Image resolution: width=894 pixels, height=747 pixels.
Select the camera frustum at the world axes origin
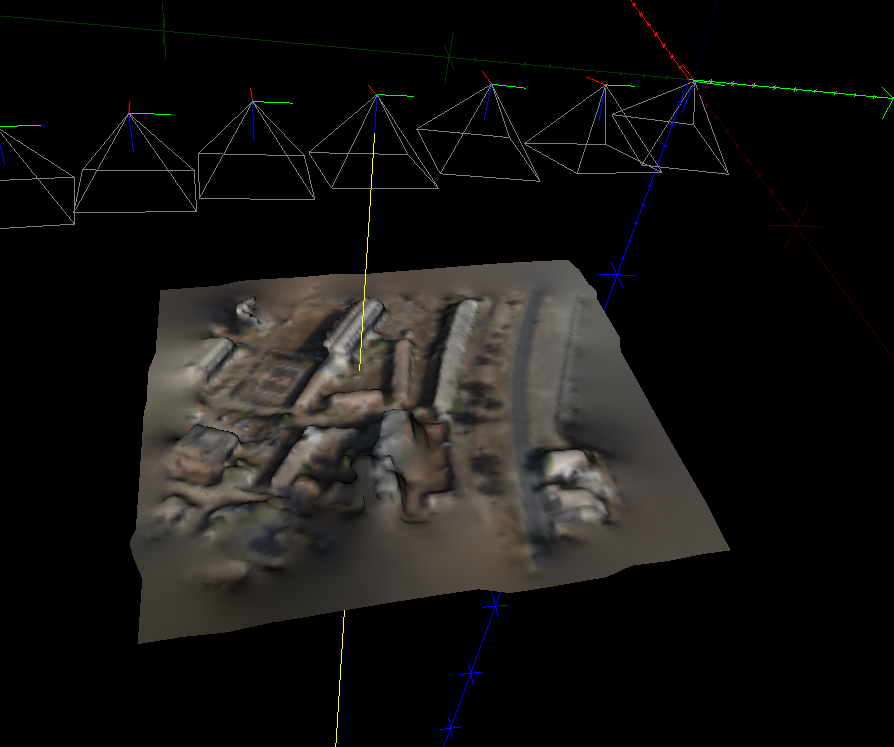coord(670,127)
